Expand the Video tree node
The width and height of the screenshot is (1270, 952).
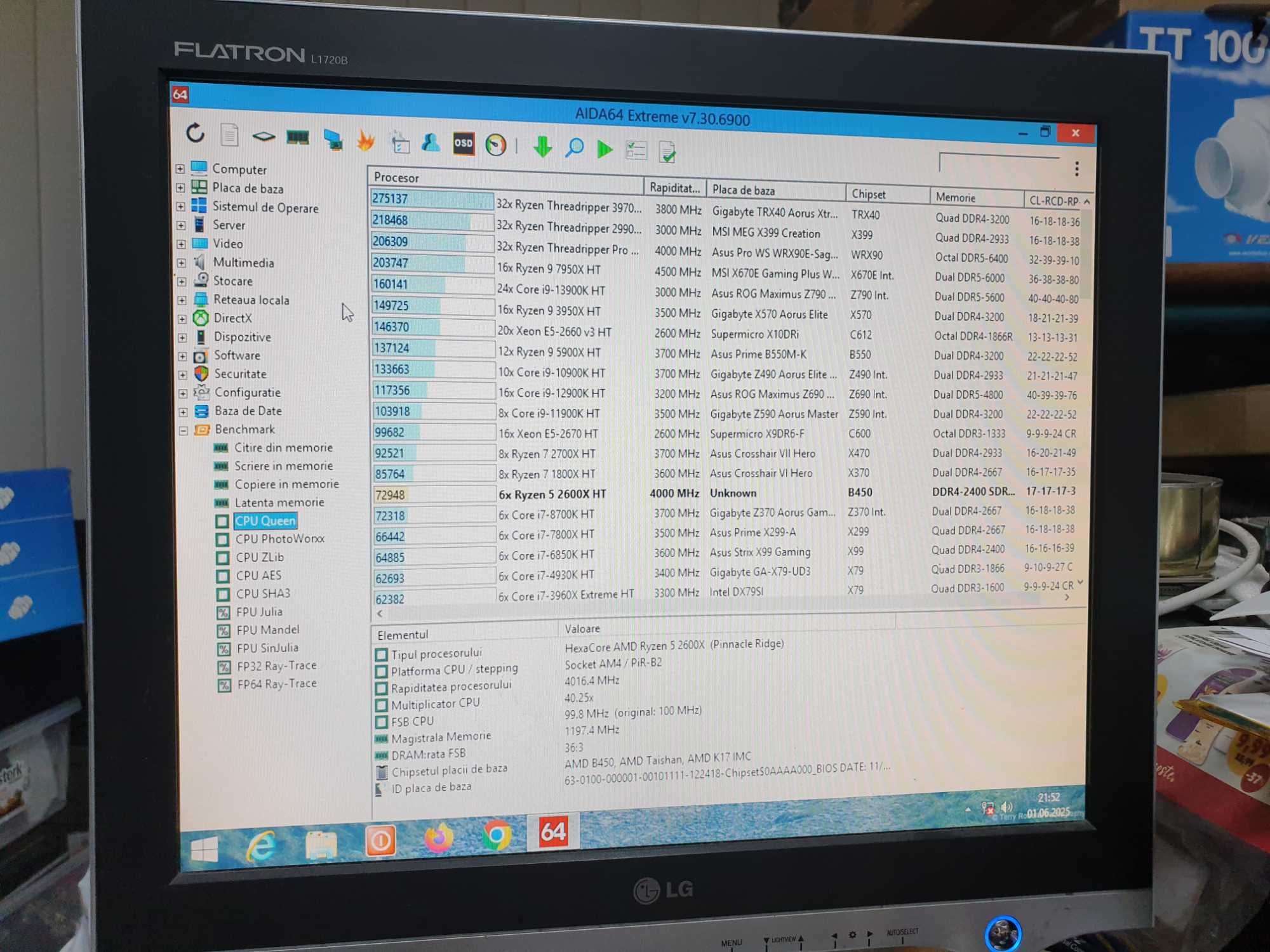coord(181,244)
